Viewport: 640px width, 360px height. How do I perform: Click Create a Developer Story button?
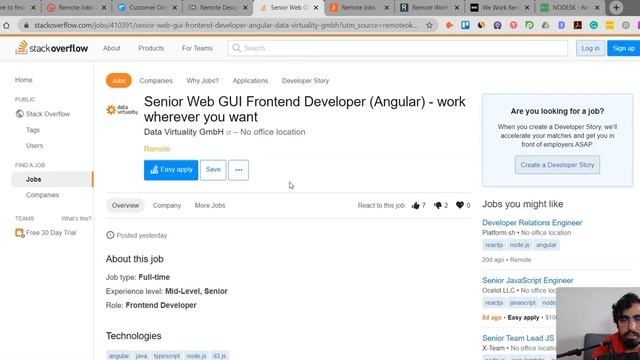pyautogui.click(x=557, y=165)
